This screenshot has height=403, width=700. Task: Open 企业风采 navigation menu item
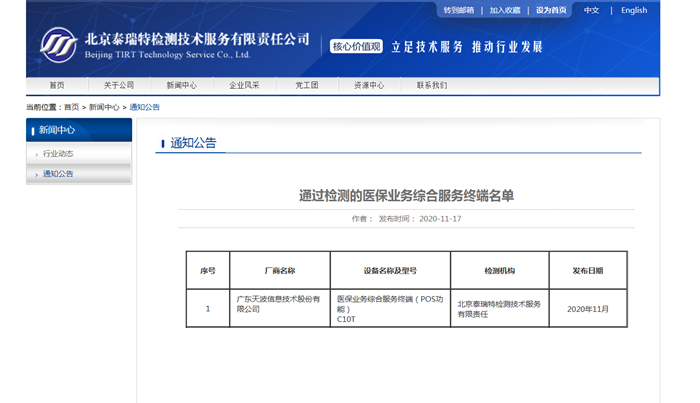[x=244, y=85]
